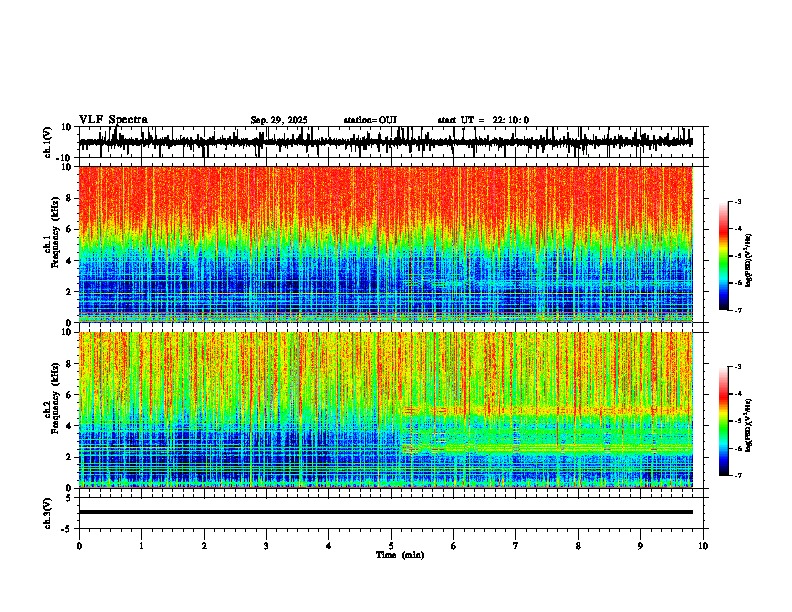Screen dimensions: 792x612
Task: Select the date text "Sep. 29, 2025"
Action: 279,120
